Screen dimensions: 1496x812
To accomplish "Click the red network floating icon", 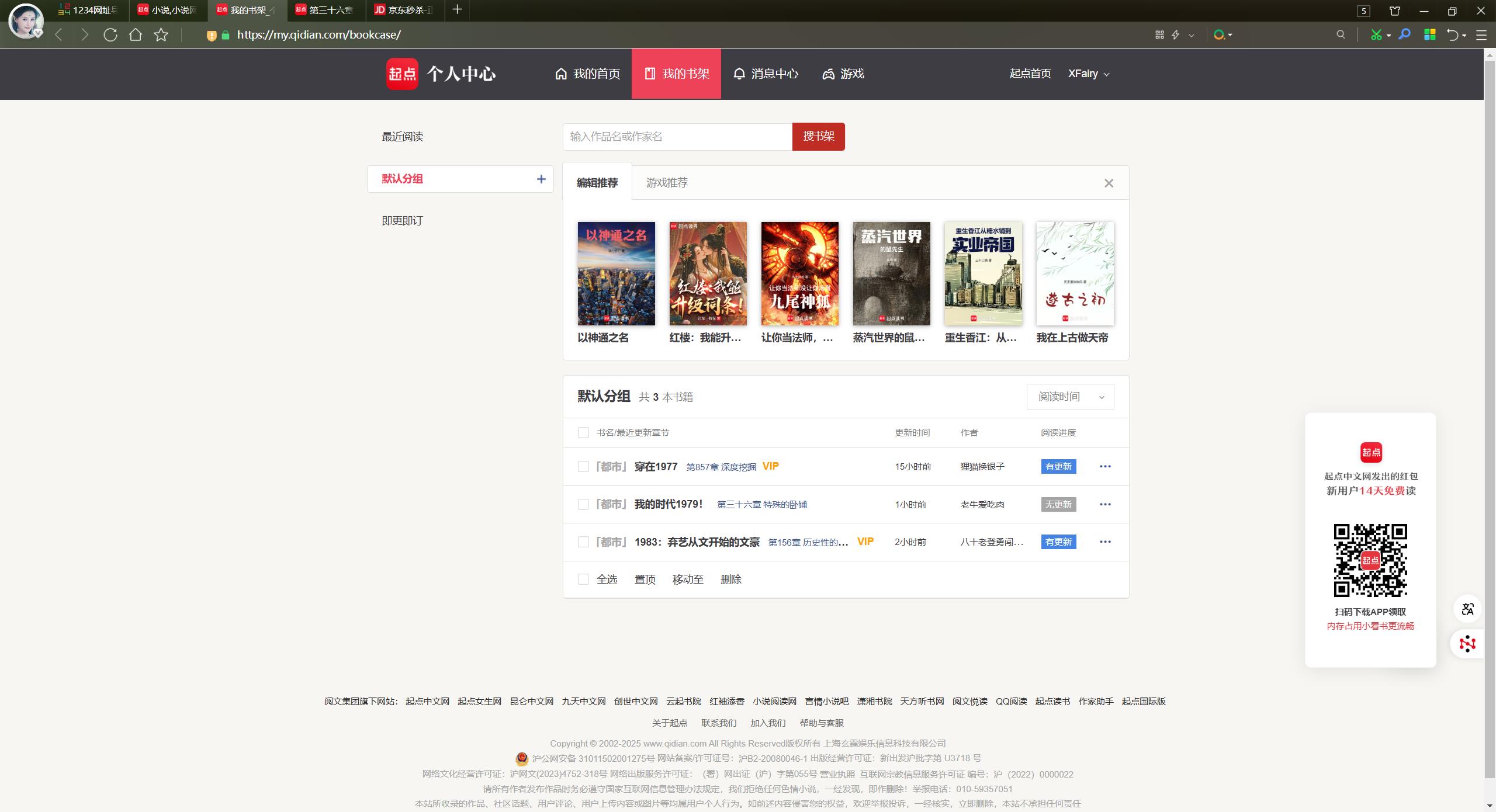I will click(x=1467, y=644).
